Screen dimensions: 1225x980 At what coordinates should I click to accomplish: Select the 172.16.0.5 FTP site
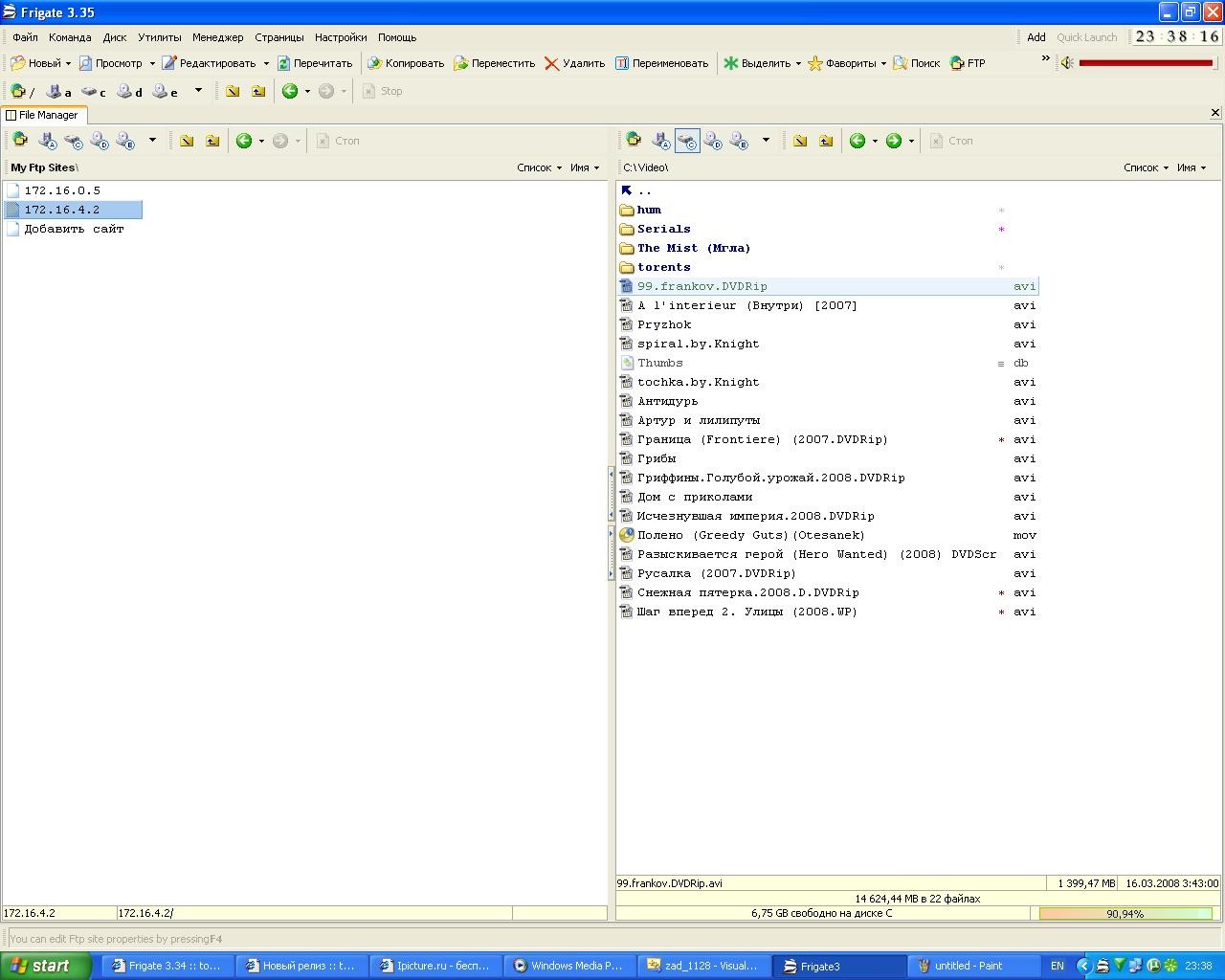pos(62,190)
